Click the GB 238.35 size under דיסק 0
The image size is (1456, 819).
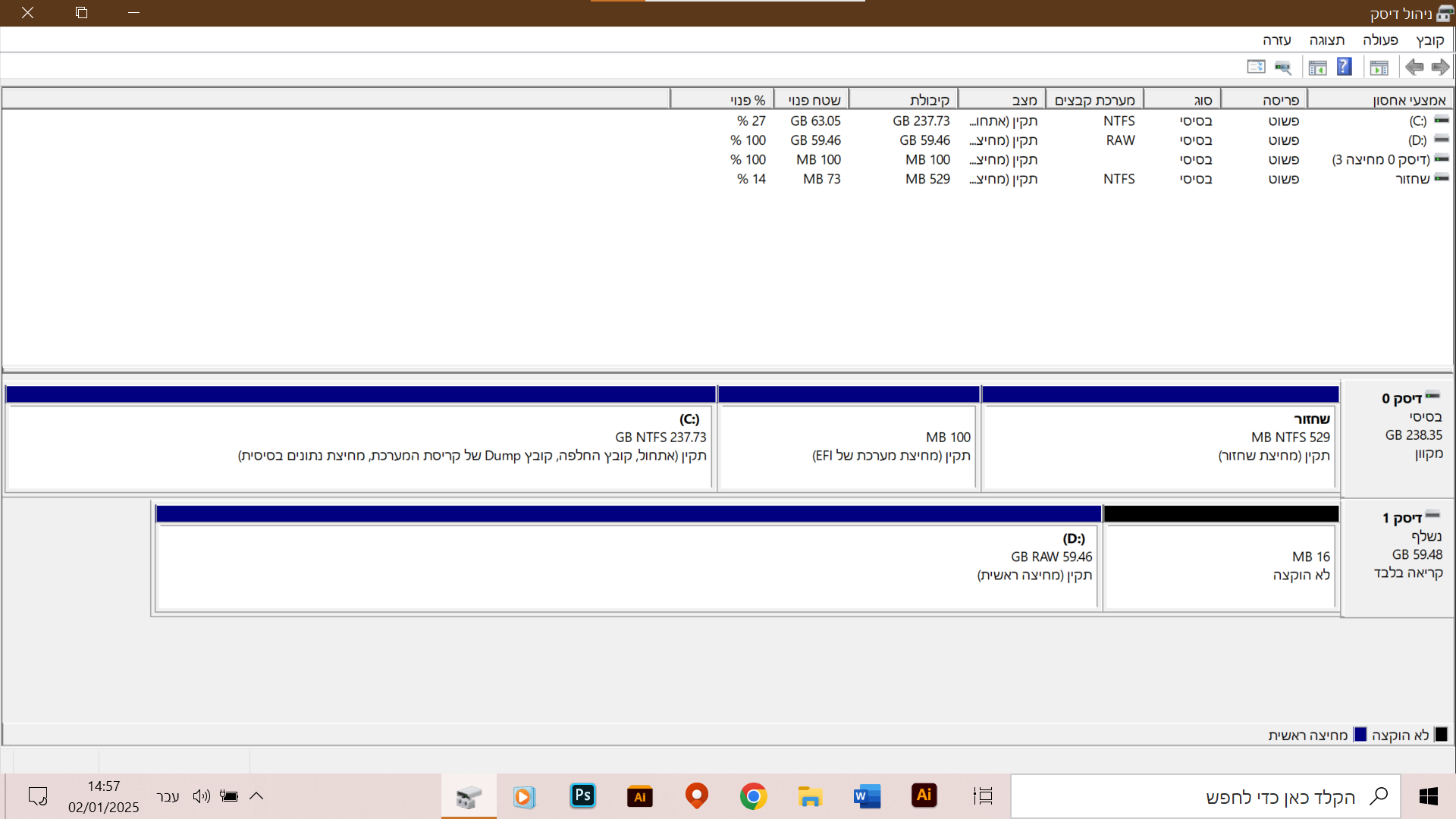click(x=1414, y=435)
